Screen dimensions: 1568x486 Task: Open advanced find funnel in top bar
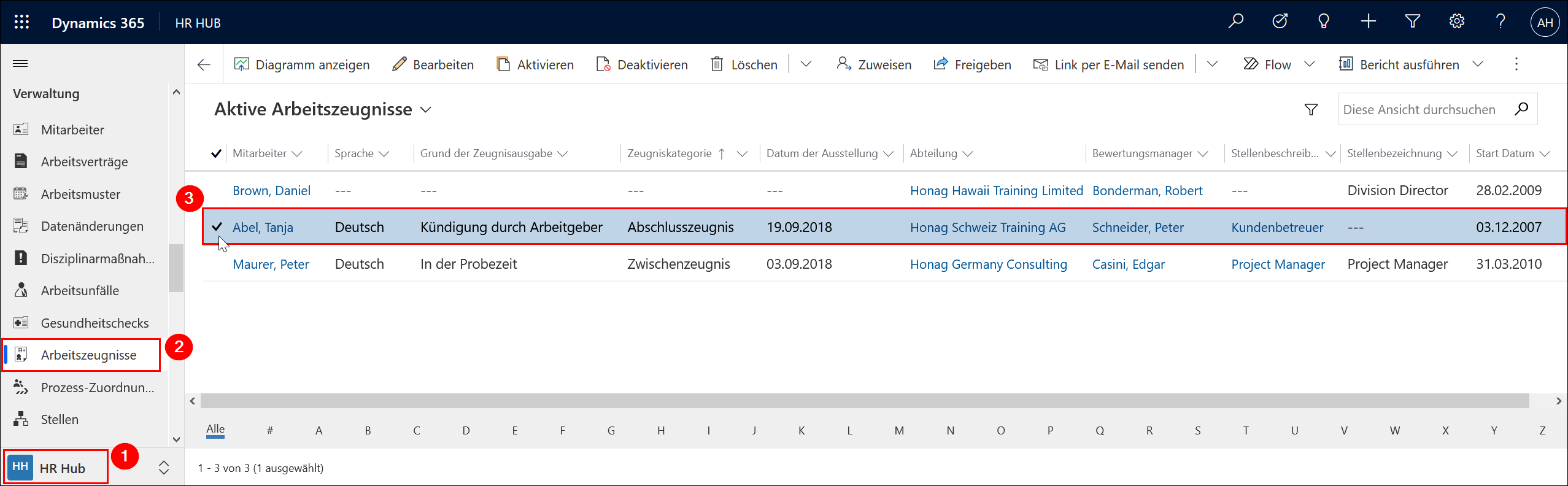click(x=1412, y=22)
